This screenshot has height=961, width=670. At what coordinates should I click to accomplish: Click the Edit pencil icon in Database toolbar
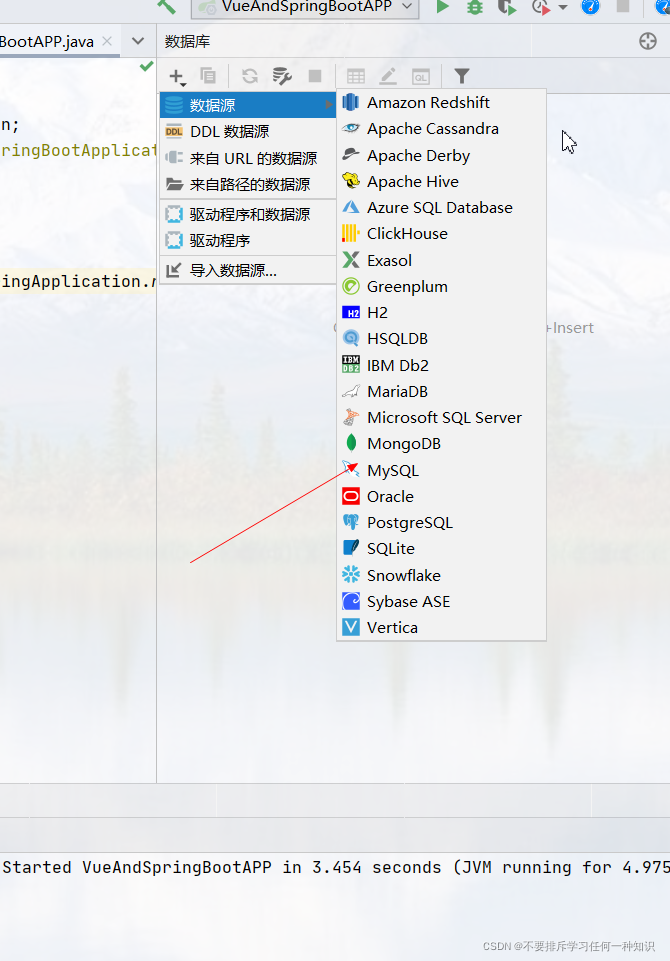coord(388,76)
